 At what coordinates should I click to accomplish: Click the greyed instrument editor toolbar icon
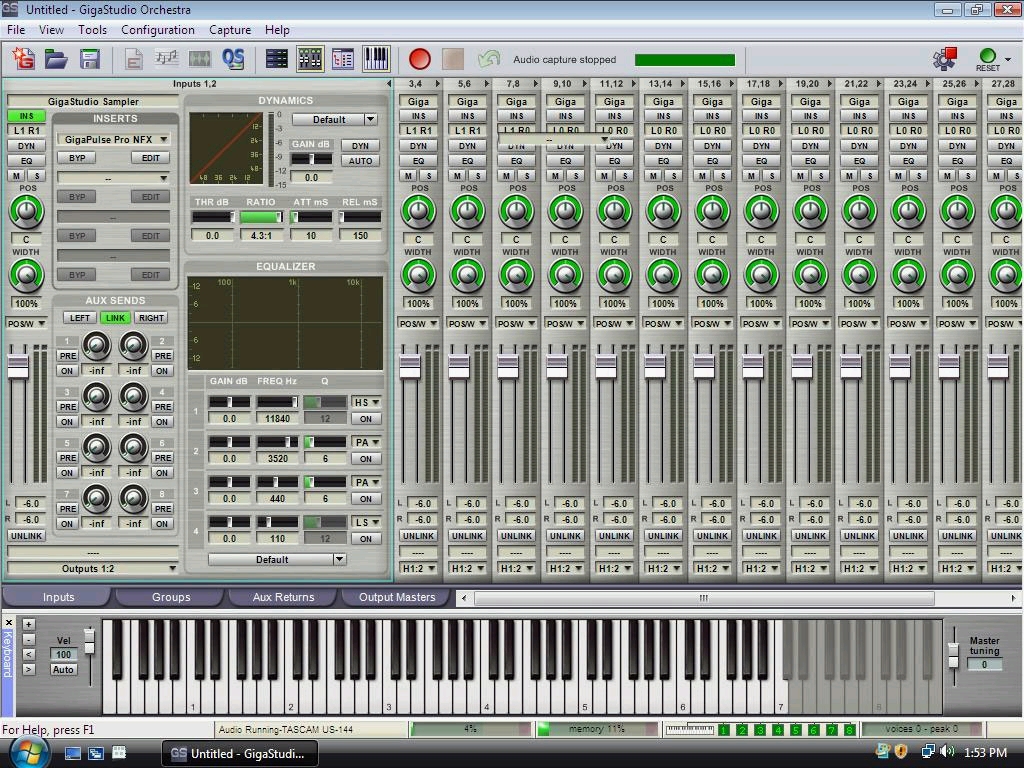133,59
